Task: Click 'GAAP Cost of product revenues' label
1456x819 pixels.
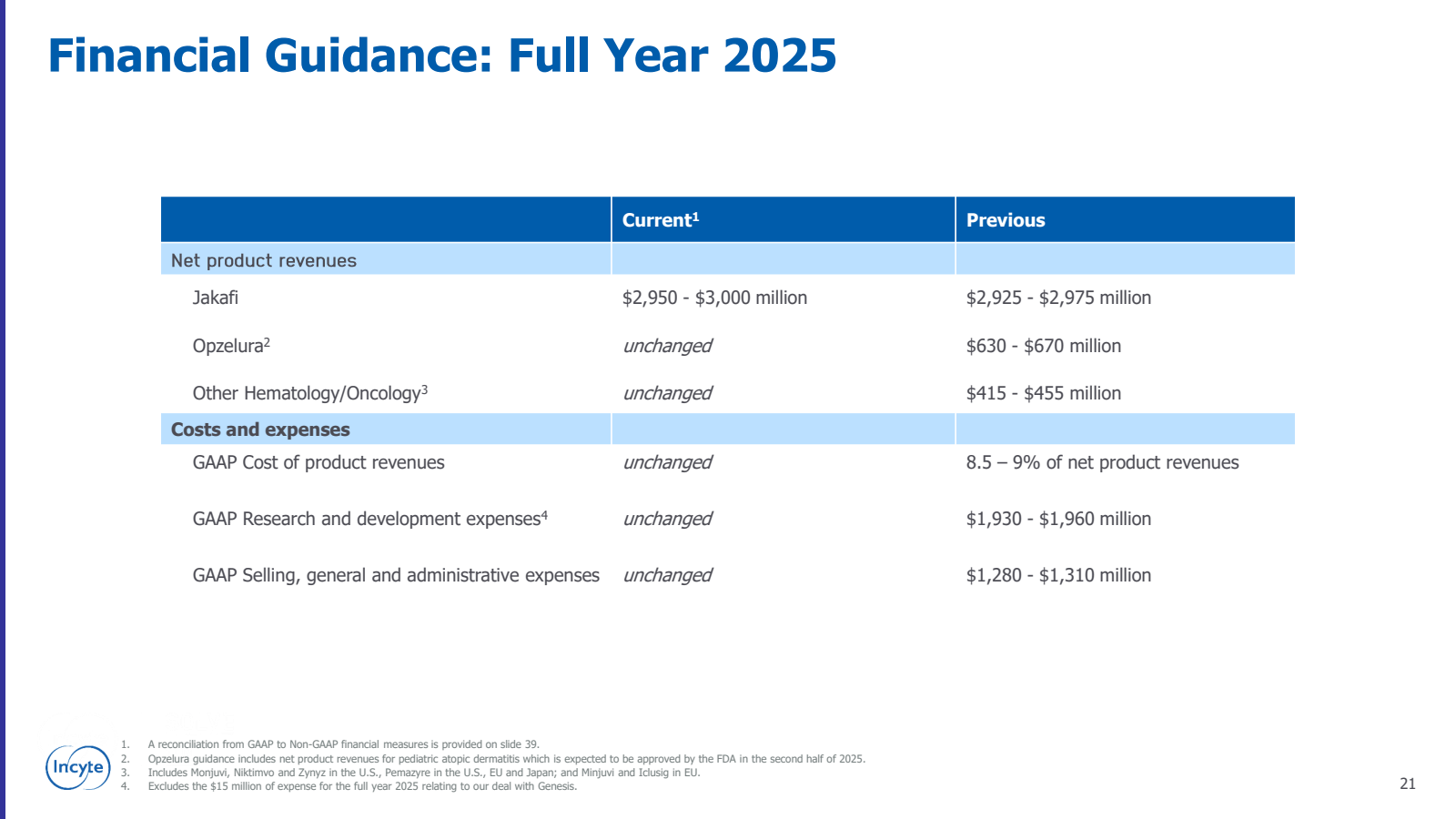Action: pyautogui.click(x=318, y=462)
